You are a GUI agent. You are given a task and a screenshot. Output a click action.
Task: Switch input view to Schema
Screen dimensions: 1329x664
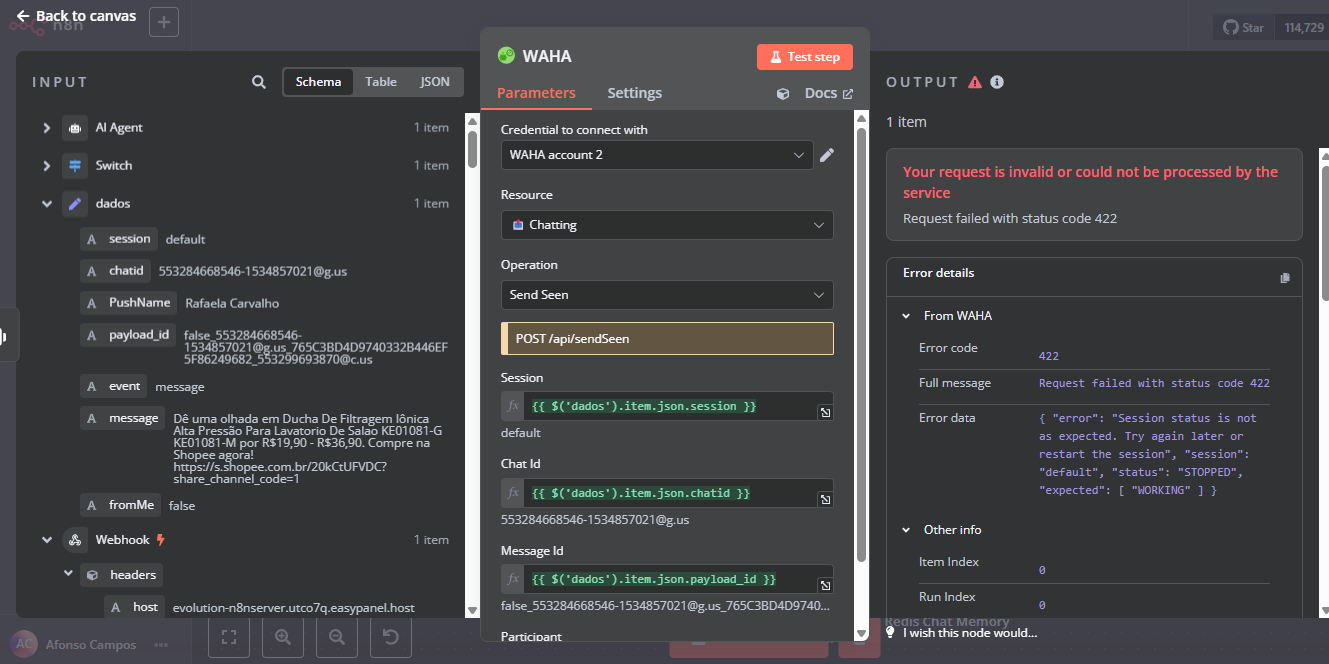pos(319,82)
